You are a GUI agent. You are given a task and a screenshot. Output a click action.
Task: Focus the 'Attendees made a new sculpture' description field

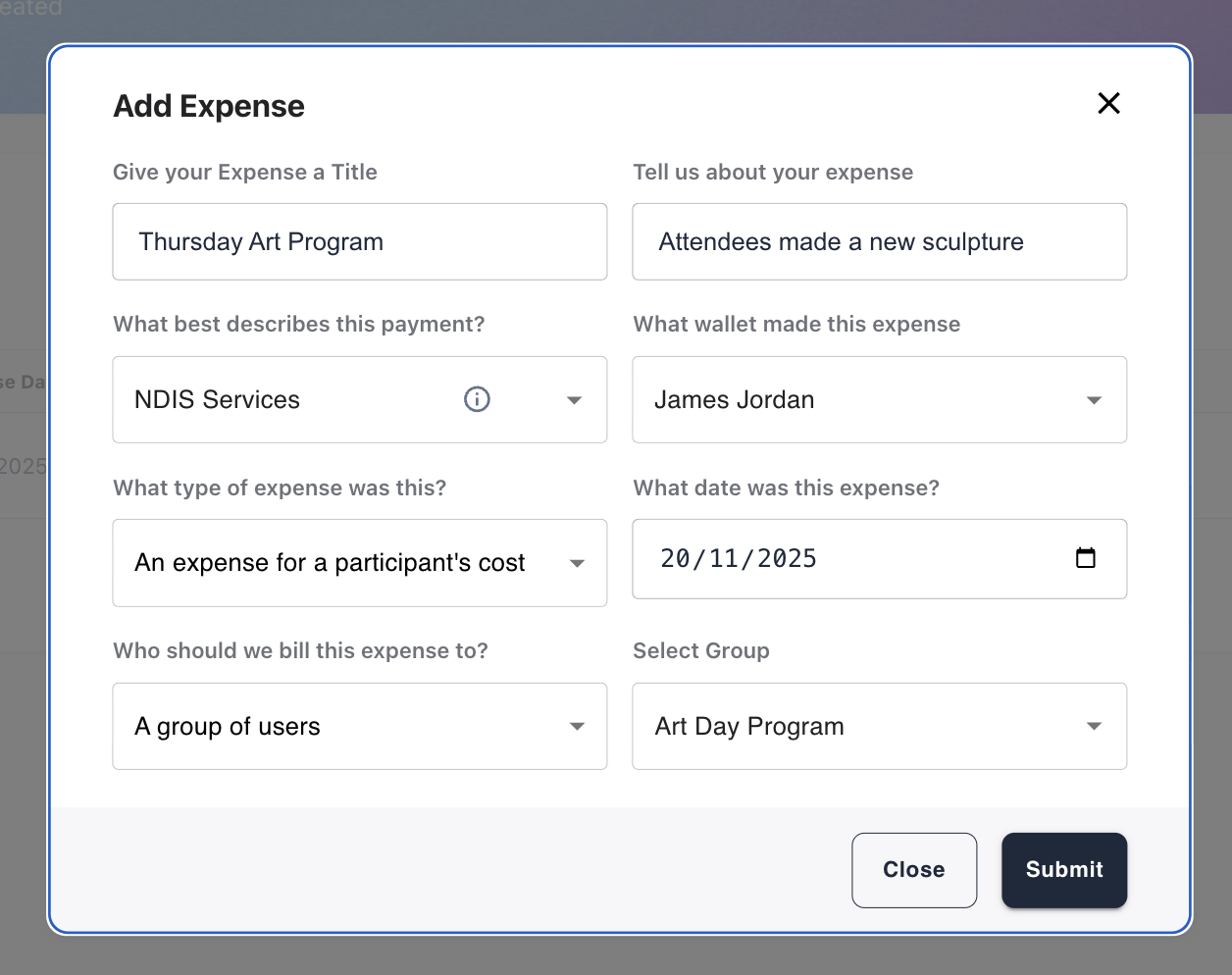coord(879,241)
